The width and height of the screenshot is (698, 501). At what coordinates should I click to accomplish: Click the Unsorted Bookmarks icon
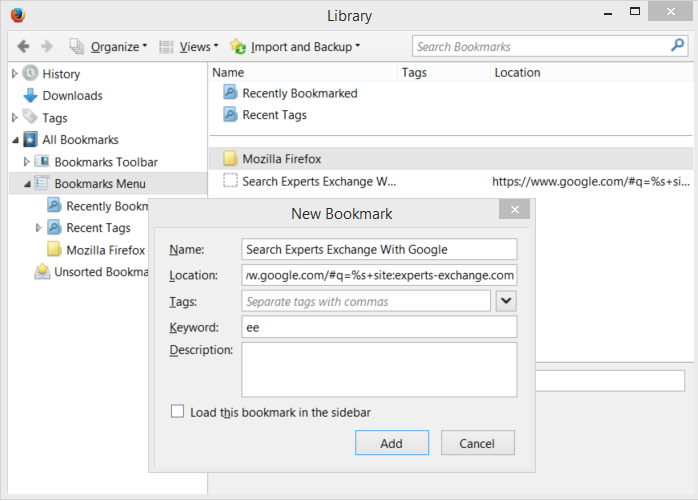tap(42, 271)
